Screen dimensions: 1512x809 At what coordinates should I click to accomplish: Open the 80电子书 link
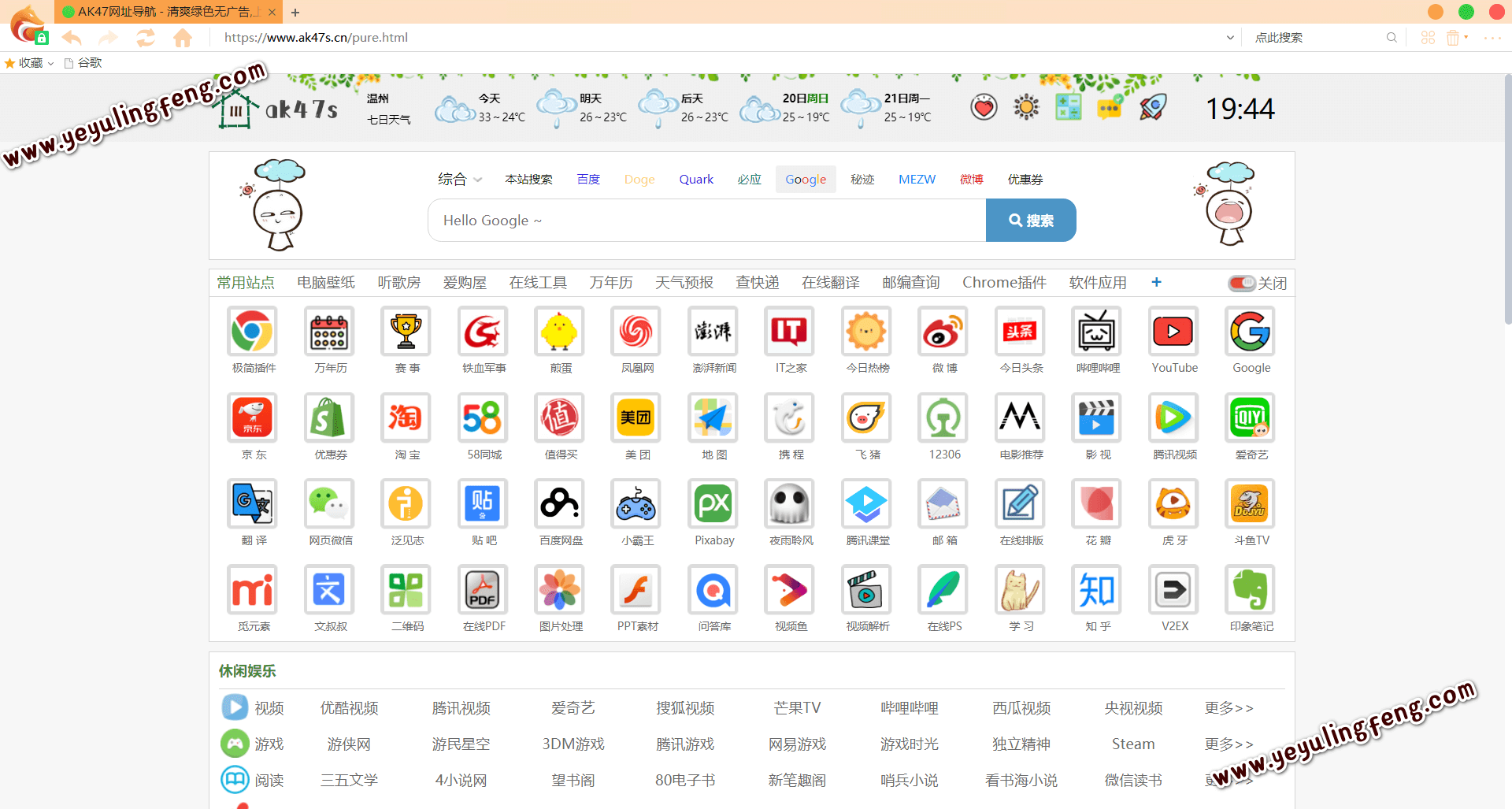point(685,781)
